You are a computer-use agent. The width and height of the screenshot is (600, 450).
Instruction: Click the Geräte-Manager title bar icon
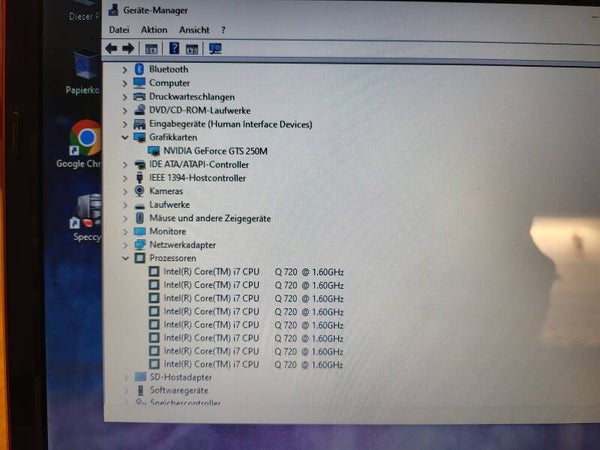[x=113, y=10]
